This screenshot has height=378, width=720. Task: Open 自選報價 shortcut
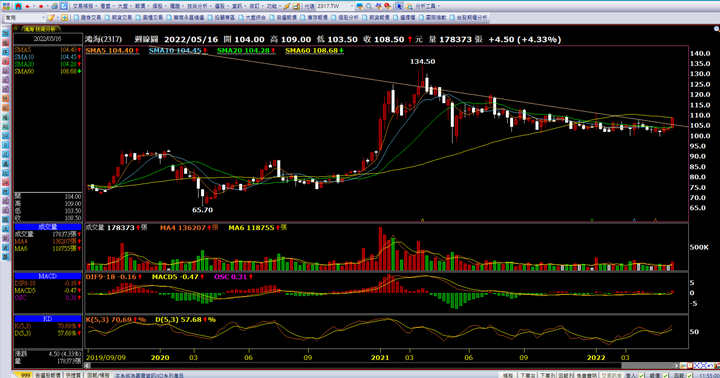point(283,17)
